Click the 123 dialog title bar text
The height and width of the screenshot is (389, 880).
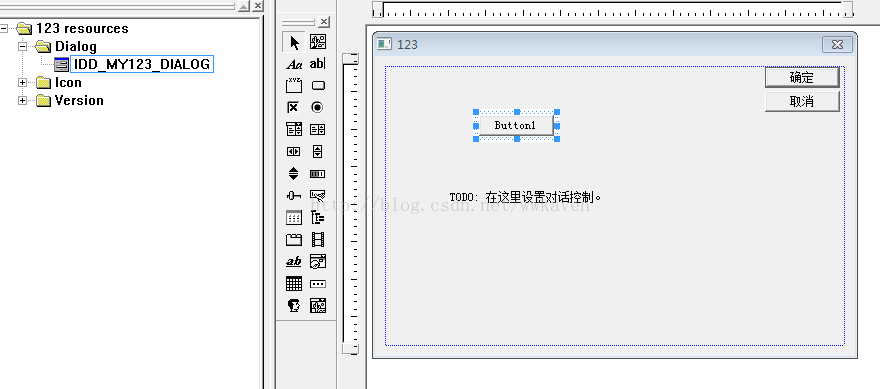(x=407, y=44)
